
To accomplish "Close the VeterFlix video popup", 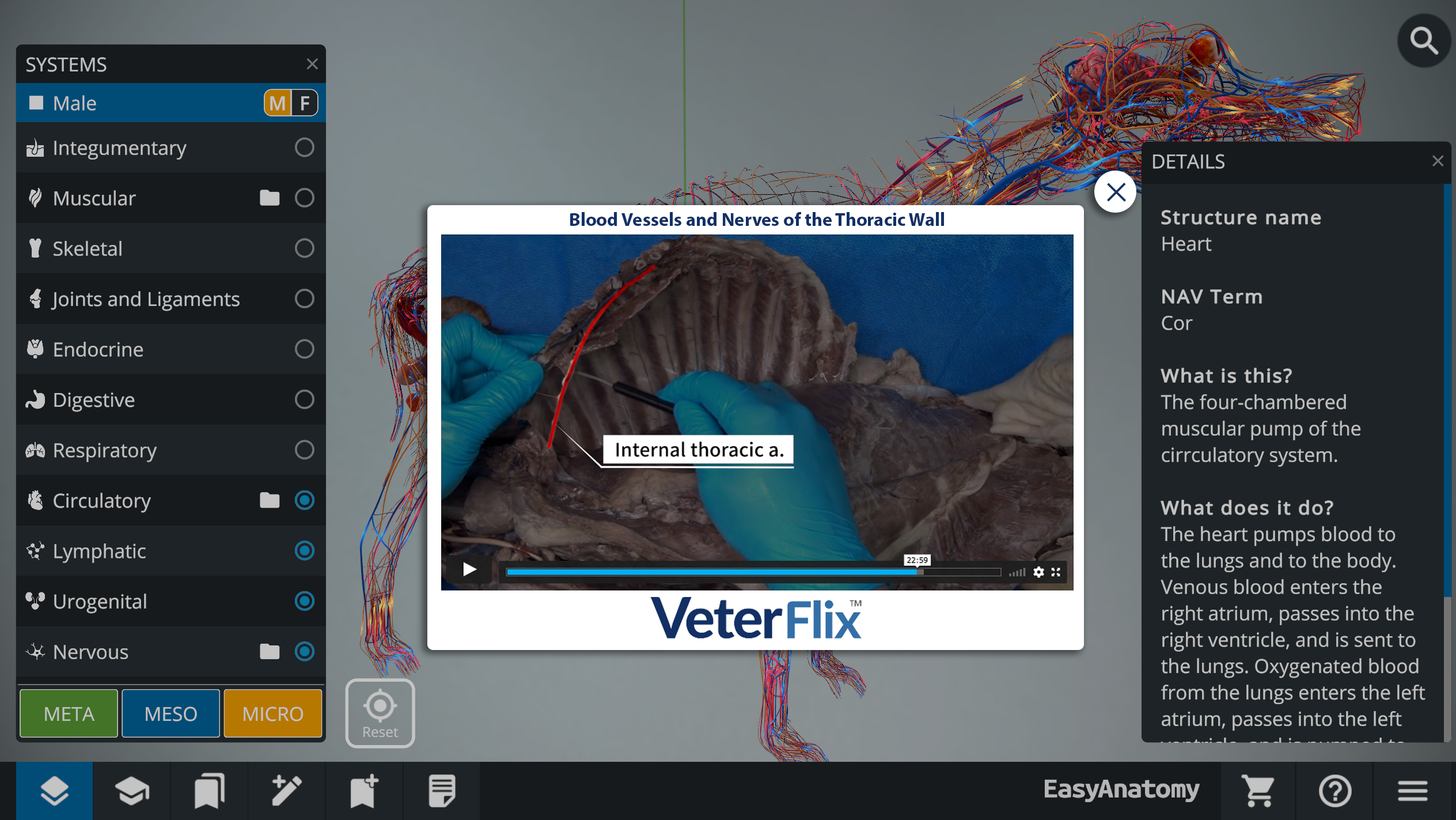I will (1116, 192).
